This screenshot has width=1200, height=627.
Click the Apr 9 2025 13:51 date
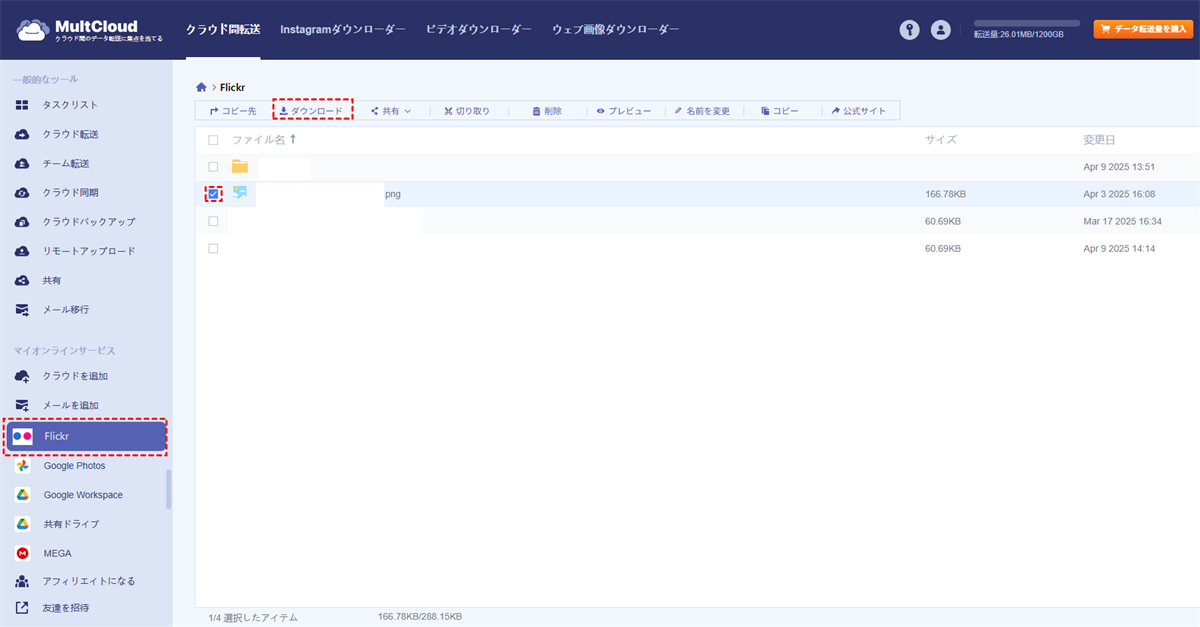tap(1119, 167)
